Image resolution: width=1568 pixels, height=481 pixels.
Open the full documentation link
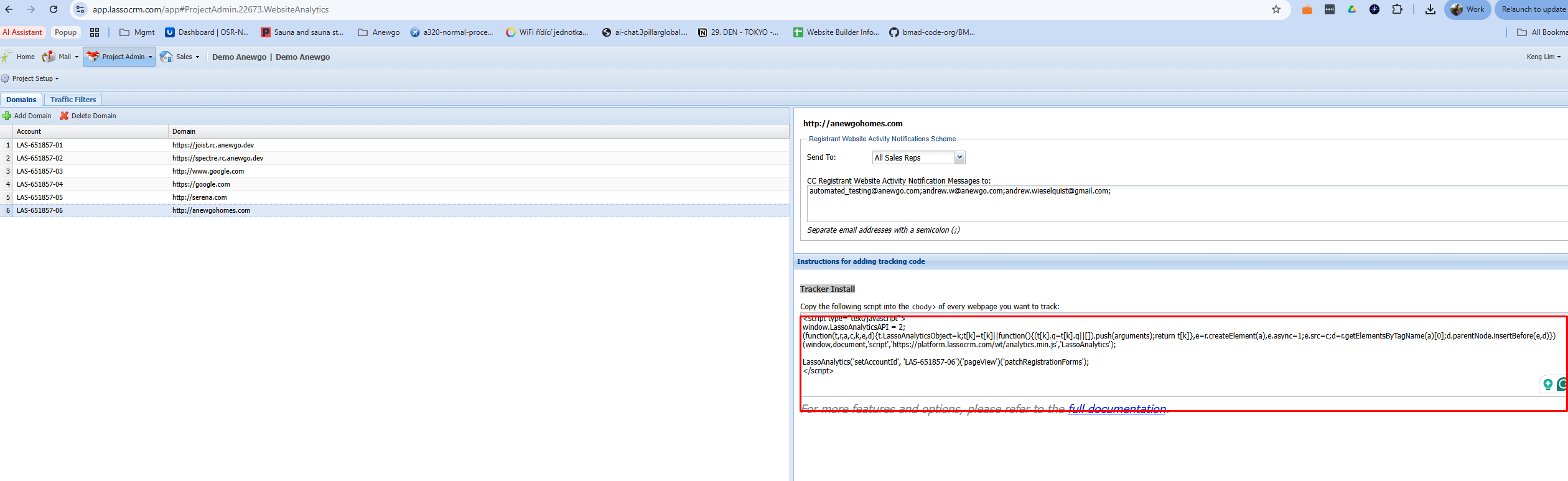click(x=1116, y=409)
